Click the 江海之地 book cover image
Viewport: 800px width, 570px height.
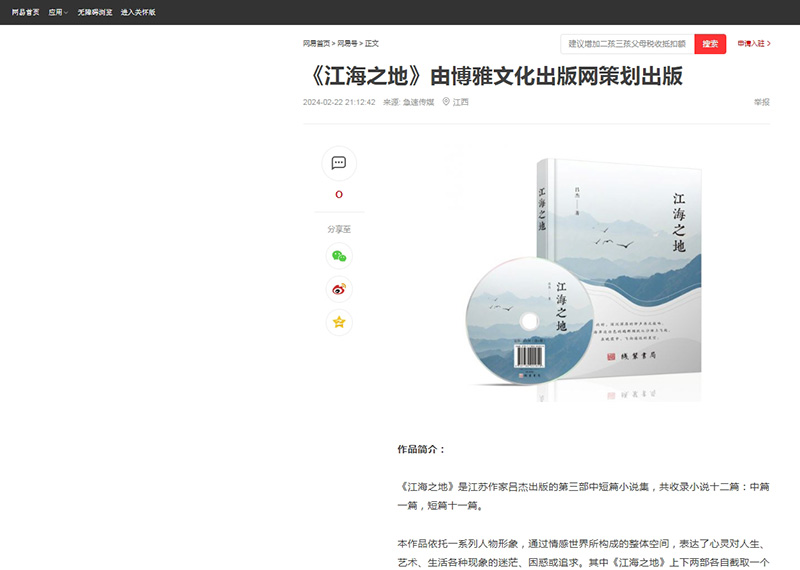(x=584, y=278)
